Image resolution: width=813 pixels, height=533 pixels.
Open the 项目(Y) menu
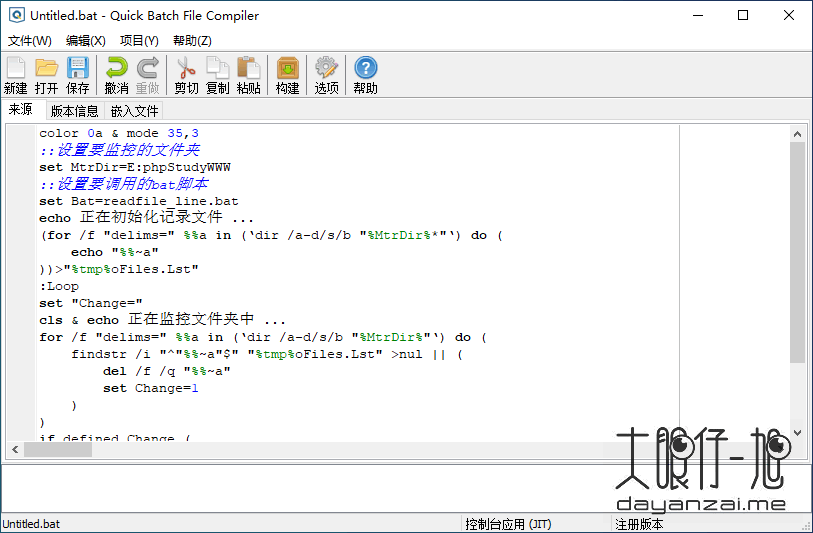[x=139, y=40]
